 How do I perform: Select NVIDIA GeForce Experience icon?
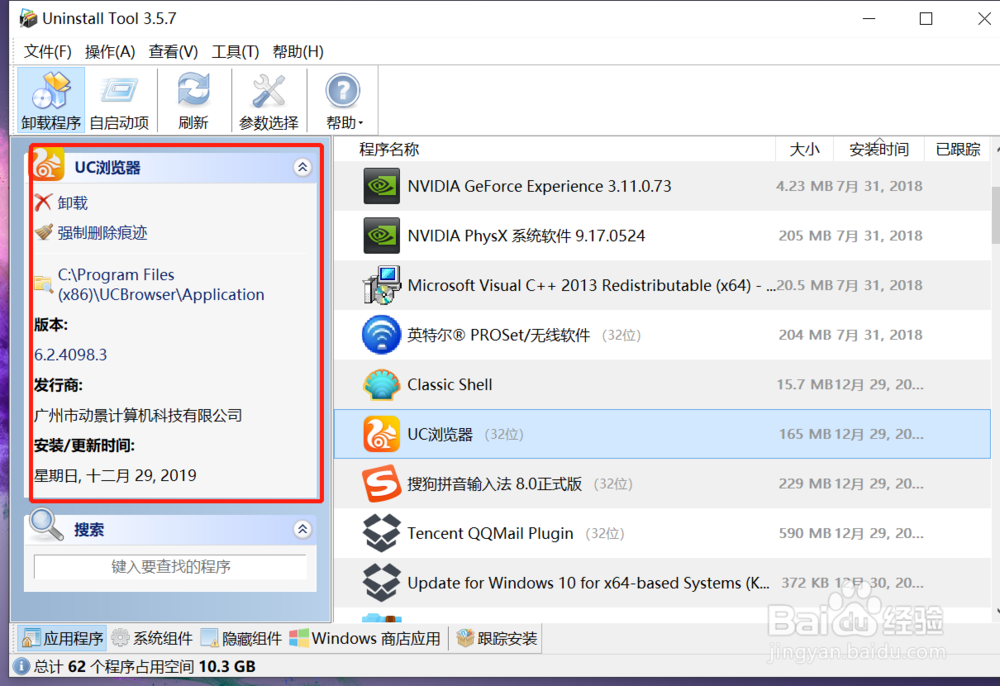(381, 186)
